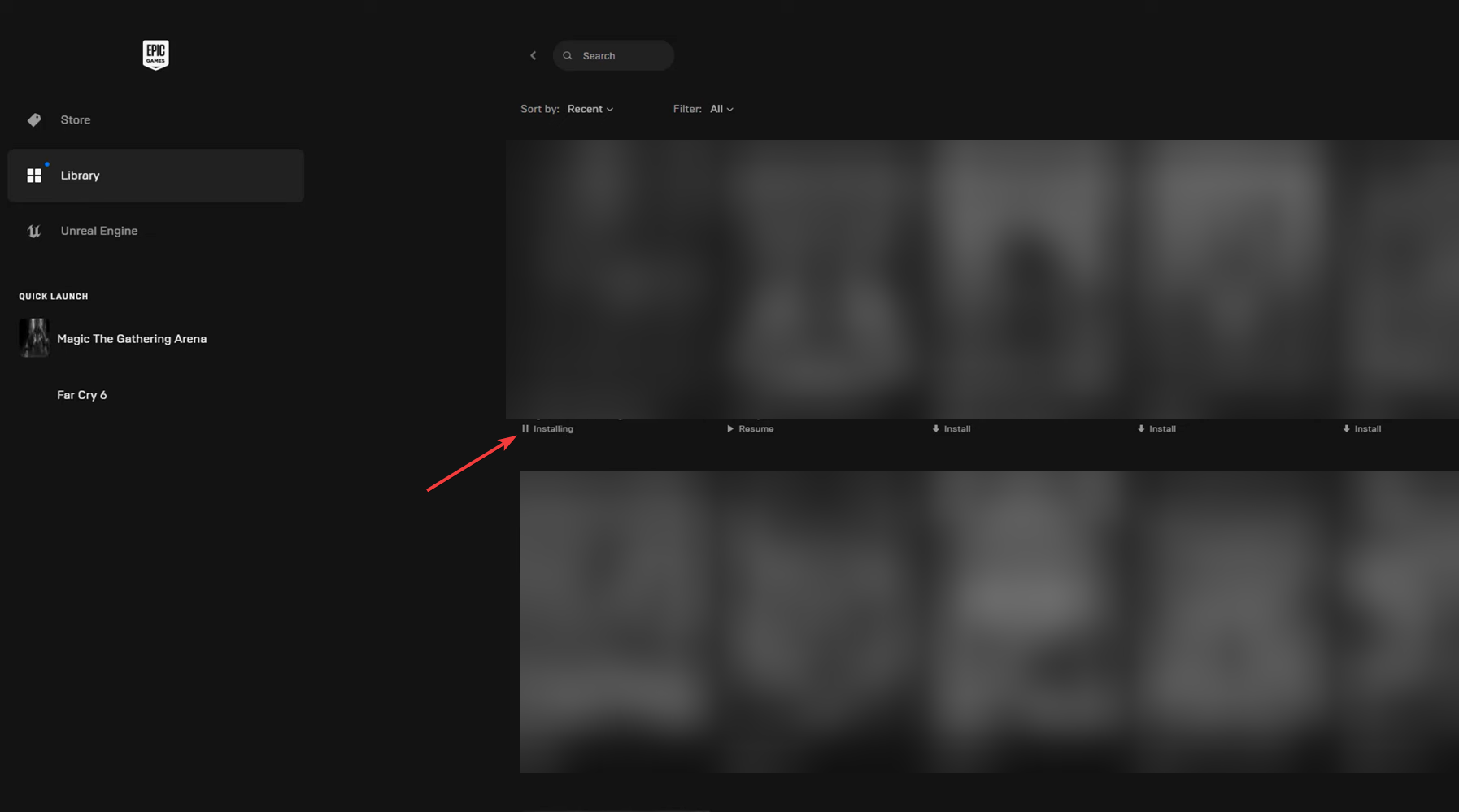Go back using the chevron arrow
This screenshot has height=812, width=1459.
(x=534, y=56)
